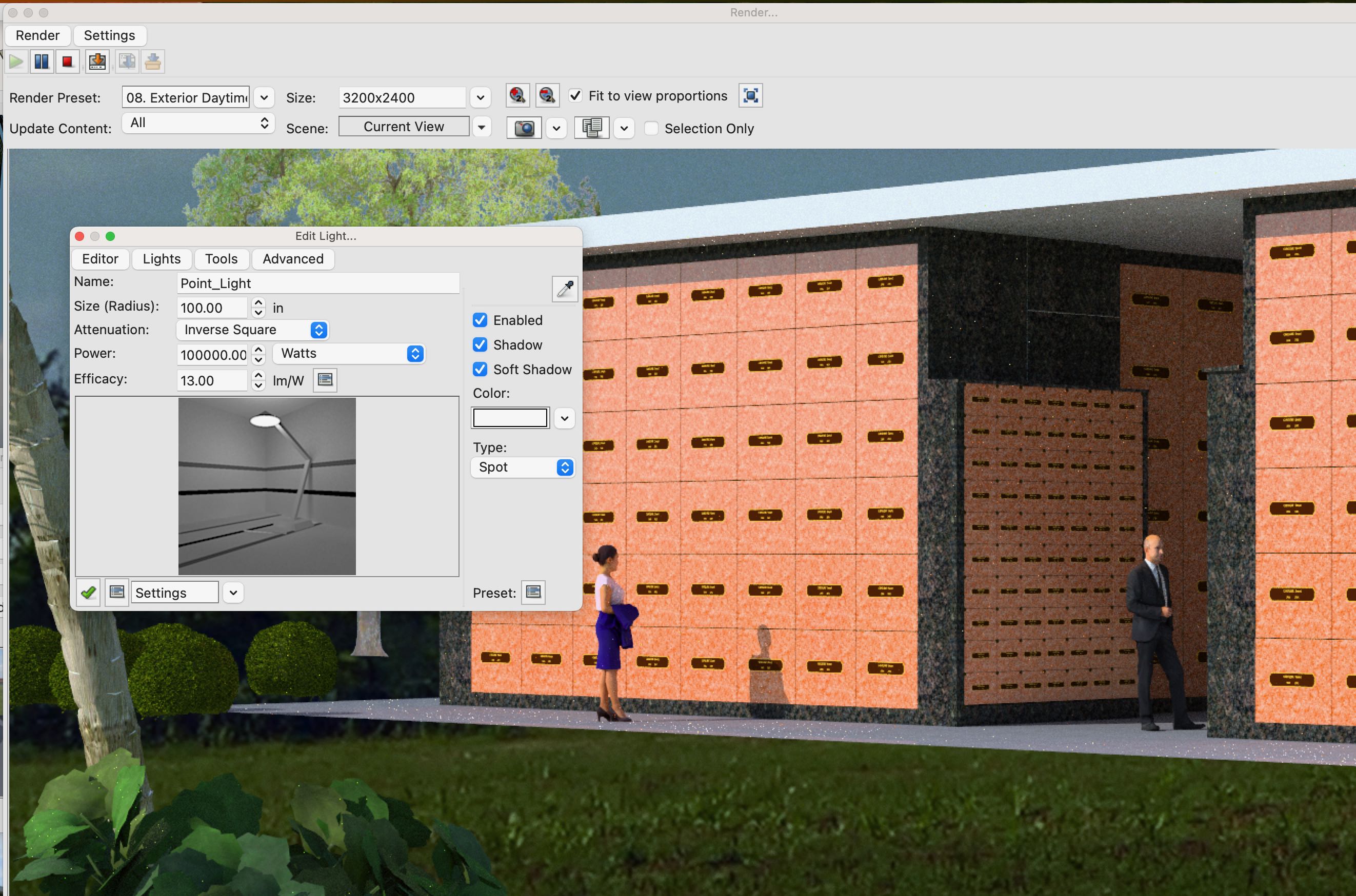1356x896 pixels.
Task: Pause the render in progress
Action: tap(42, 61)
